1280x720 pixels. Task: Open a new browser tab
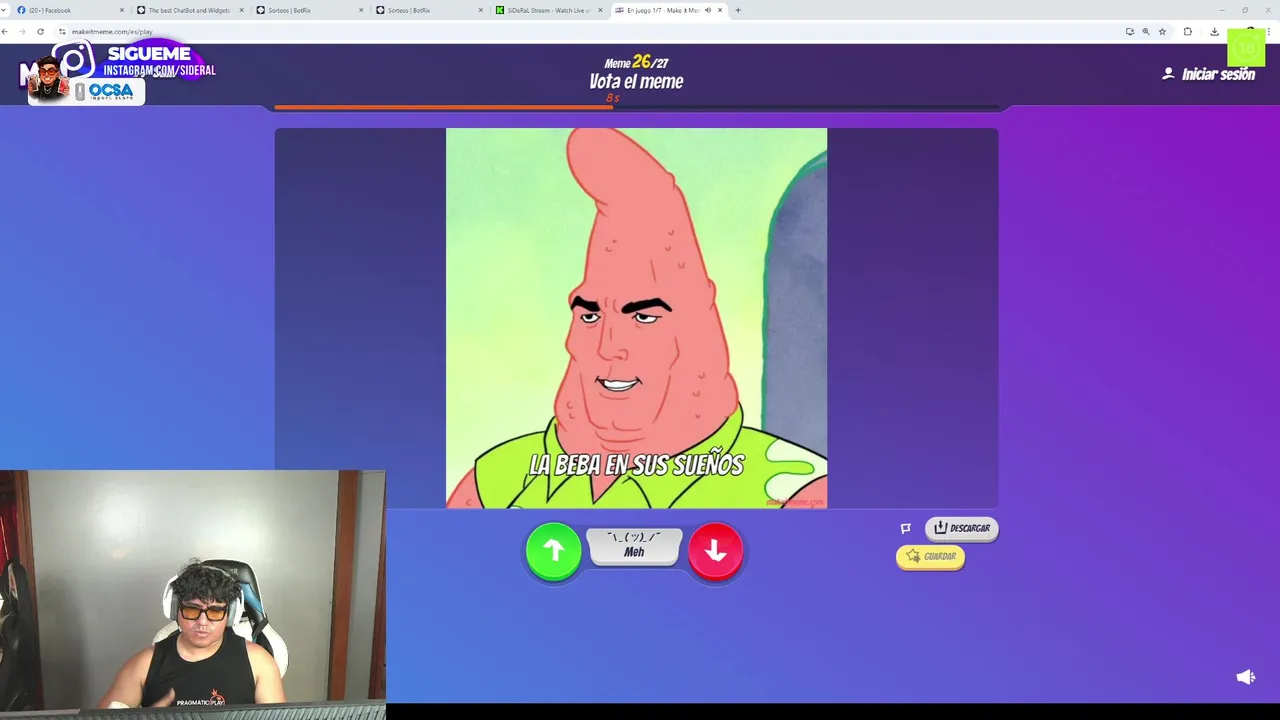pyautogui.click(x=738, y=10)
